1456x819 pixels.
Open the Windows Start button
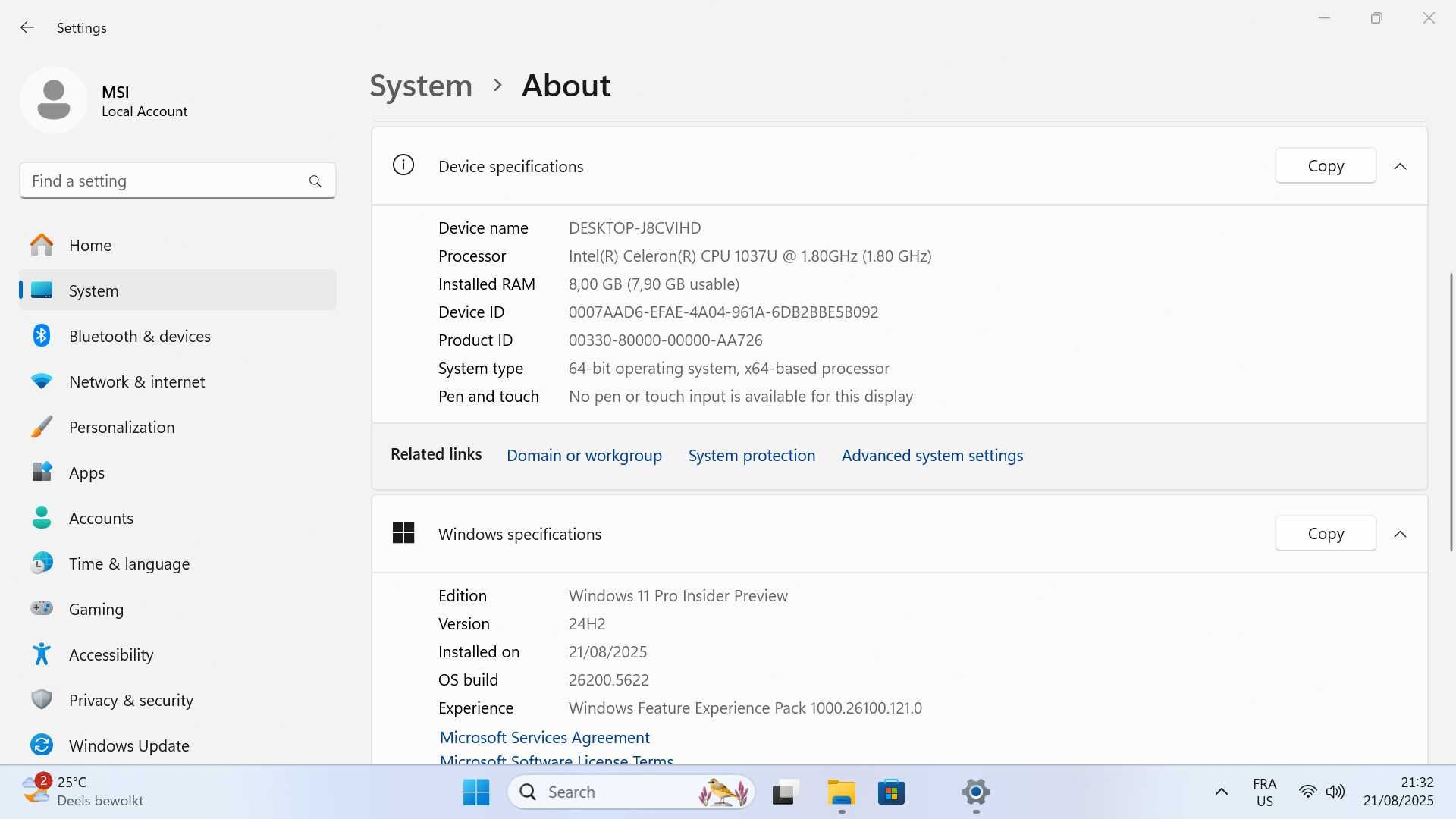(476, 792)
